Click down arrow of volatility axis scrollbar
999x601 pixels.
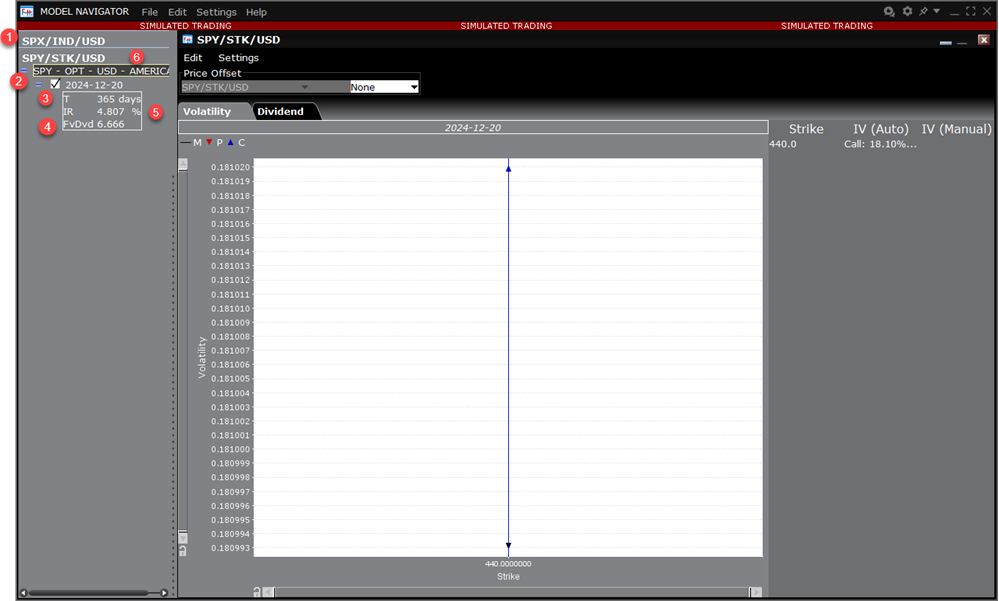pyautogui.click(x=183, y=537)
